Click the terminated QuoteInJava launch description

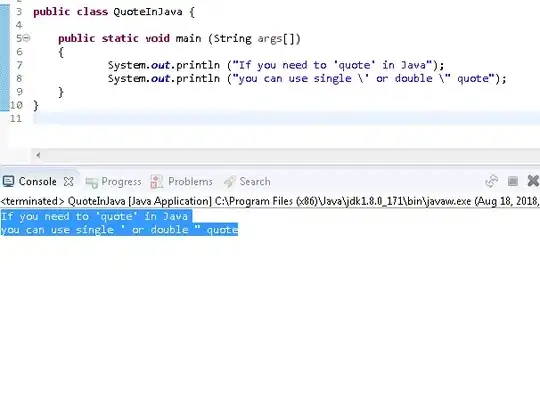pyautogui.click(x=269, y=201)
